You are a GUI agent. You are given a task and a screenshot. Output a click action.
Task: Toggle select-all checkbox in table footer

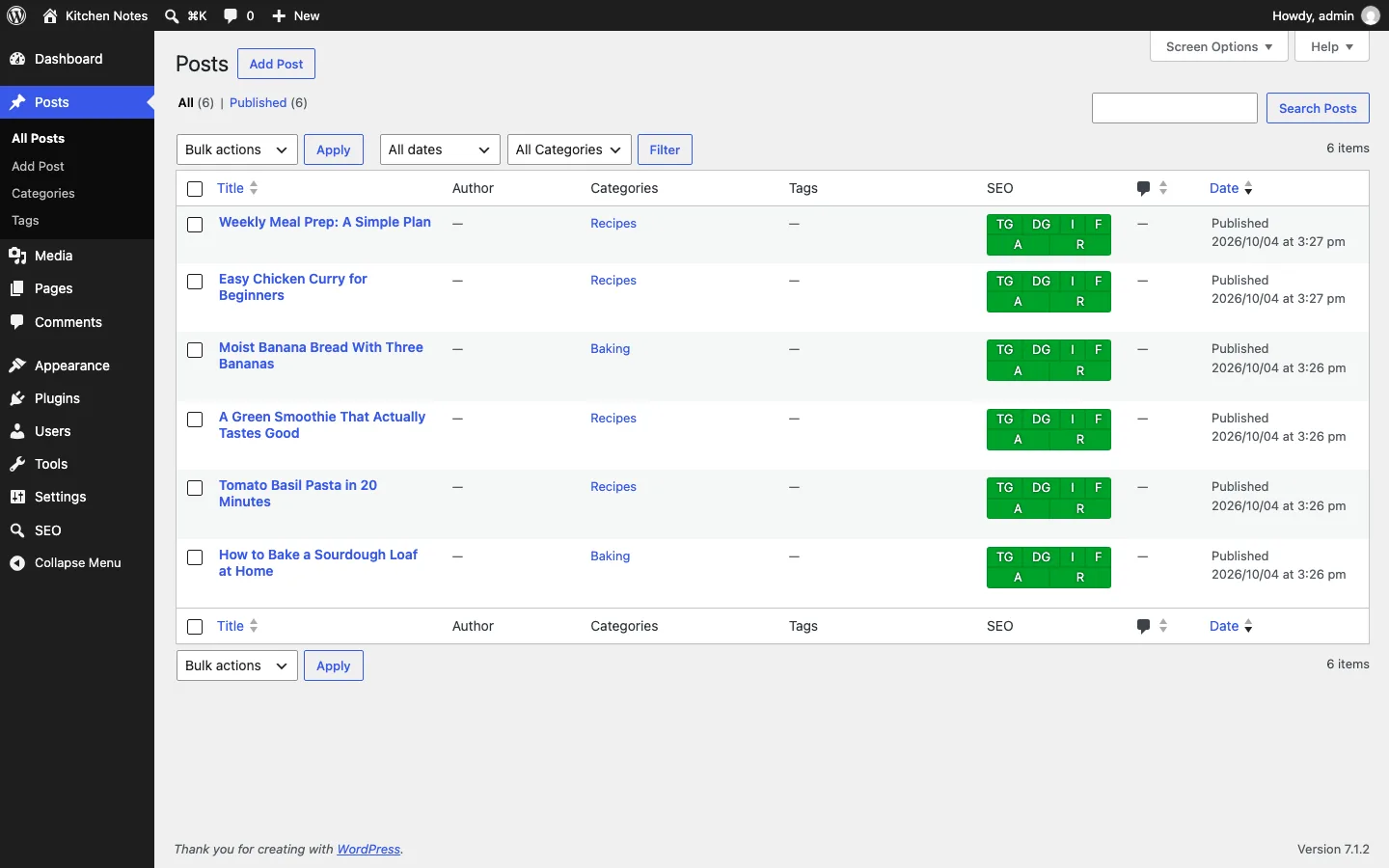tap(195, 627)
